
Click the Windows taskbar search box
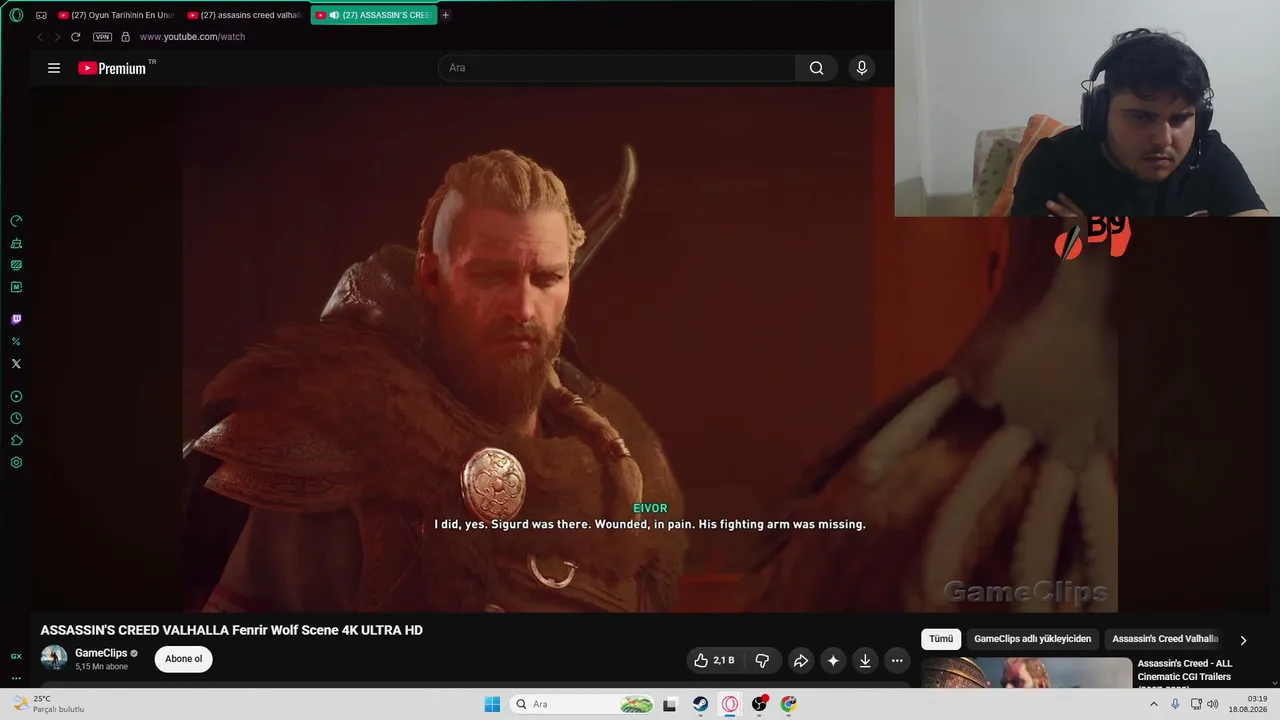point(584,704)
